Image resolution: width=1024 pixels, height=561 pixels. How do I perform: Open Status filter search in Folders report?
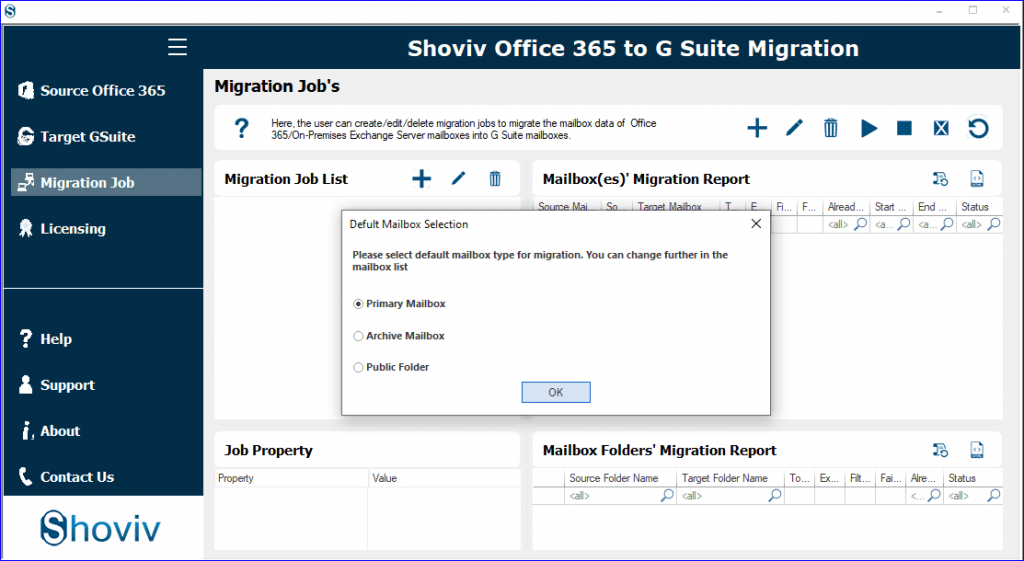click(993, 496)
